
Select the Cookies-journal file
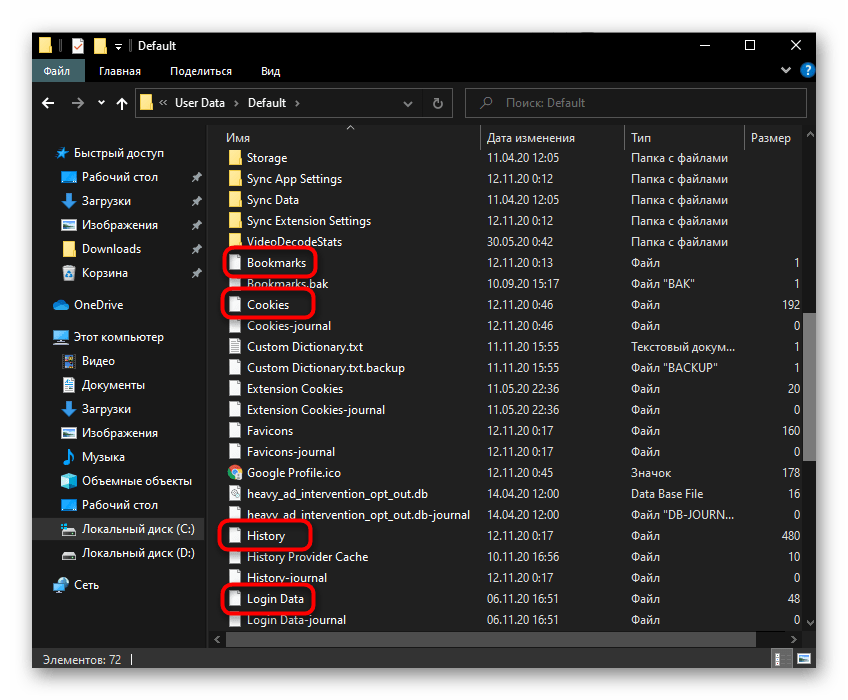point(289,326)
